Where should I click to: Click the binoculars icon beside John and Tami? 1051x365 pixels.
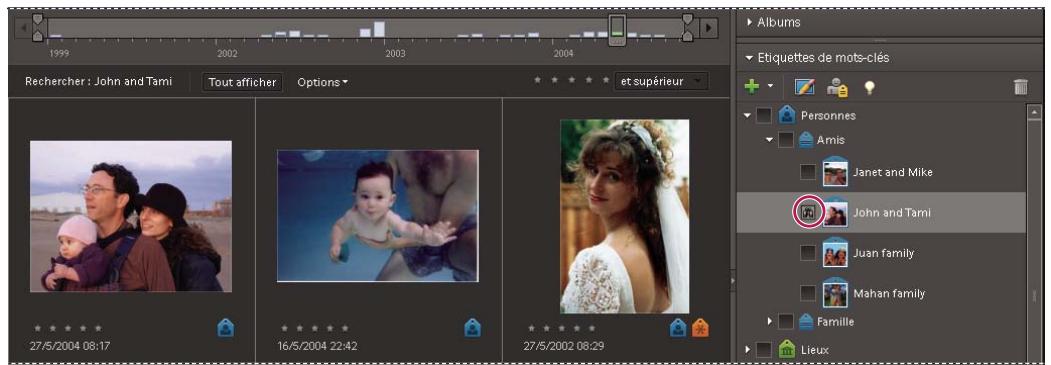[x=809, y=212]
